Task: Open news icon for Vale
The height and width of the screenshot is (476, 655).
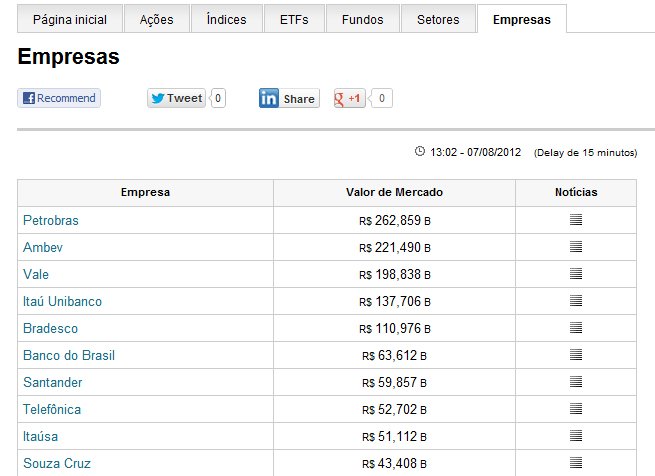Action: click(576, 273)
